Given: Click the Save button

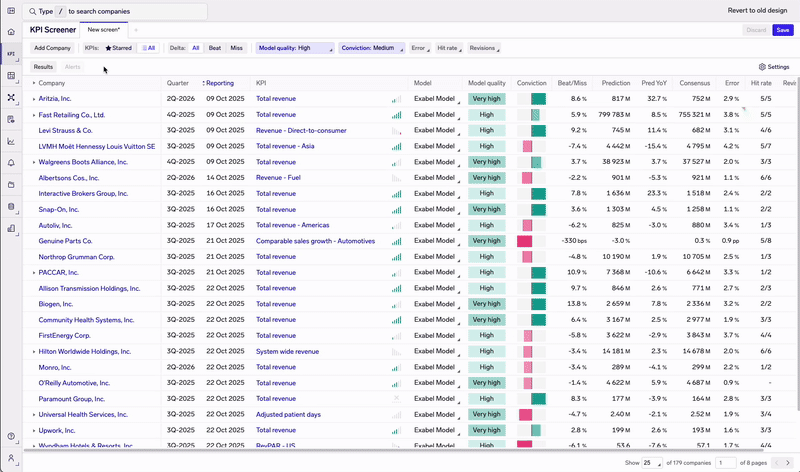Looking at the screenshot, I should click(x=783, y=30).
